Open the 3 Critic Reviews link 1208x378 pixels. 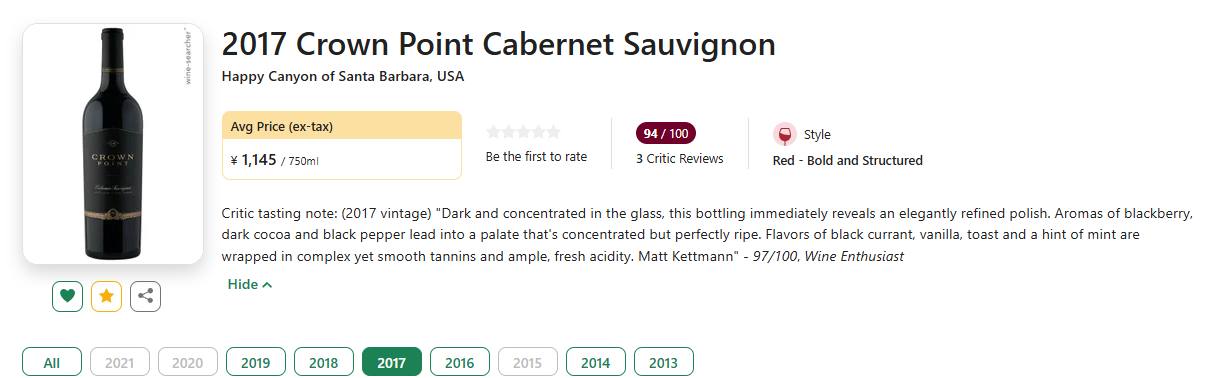pos(680,158)
